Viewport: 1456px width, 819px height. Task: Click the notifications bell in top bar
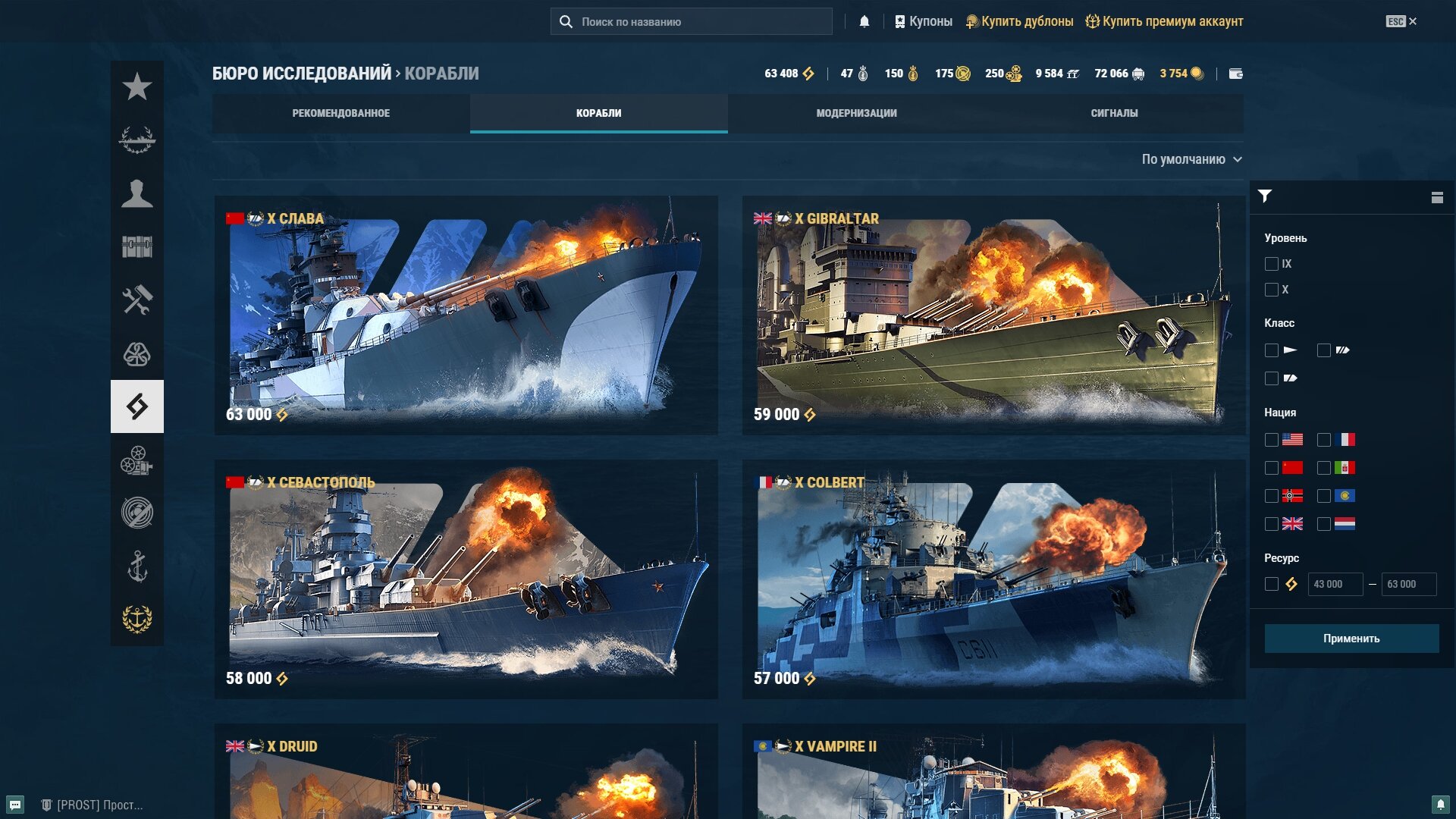click(864, 21)
